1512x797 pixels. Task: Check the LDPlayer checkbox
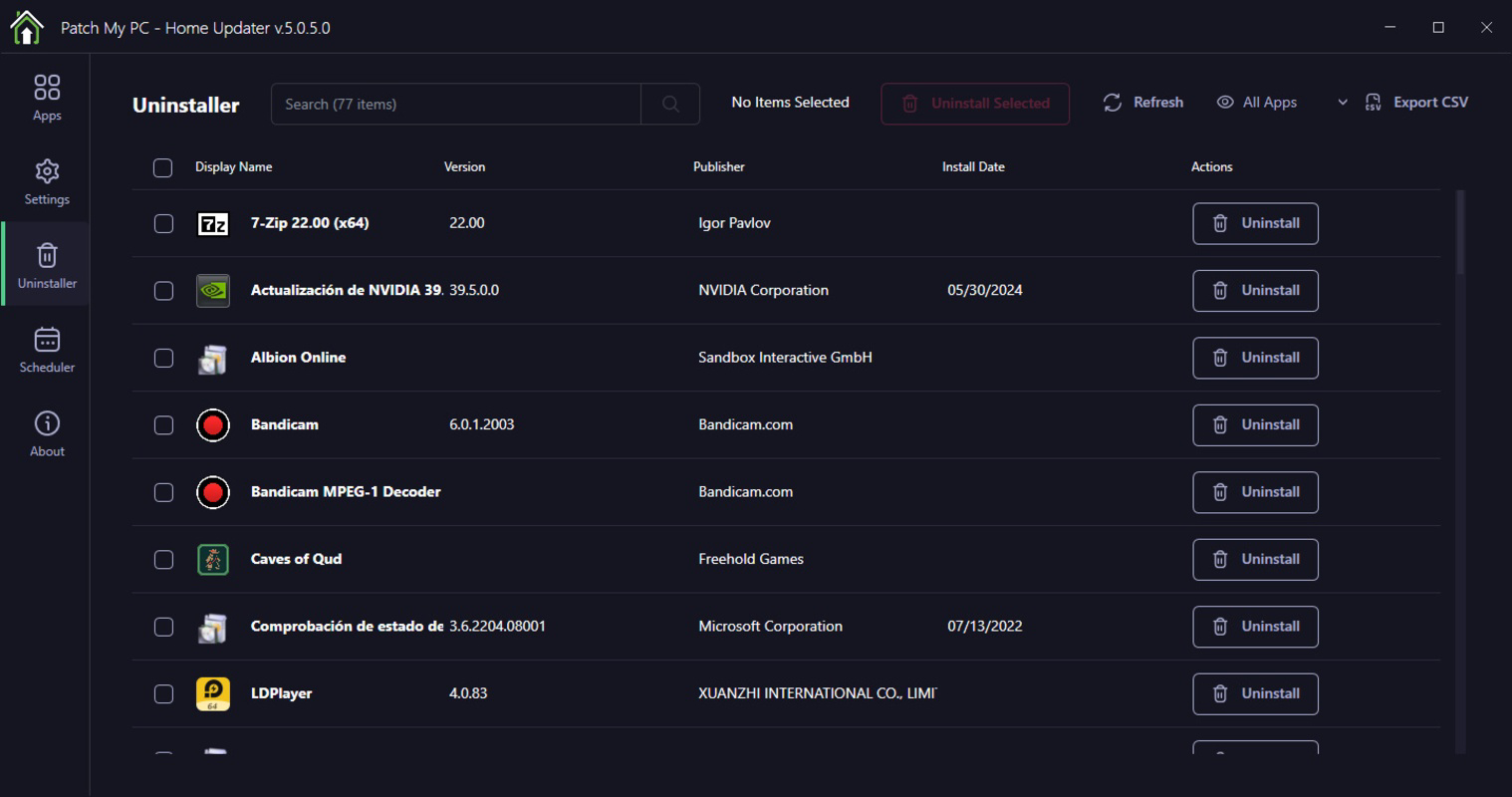coord(164,694)
